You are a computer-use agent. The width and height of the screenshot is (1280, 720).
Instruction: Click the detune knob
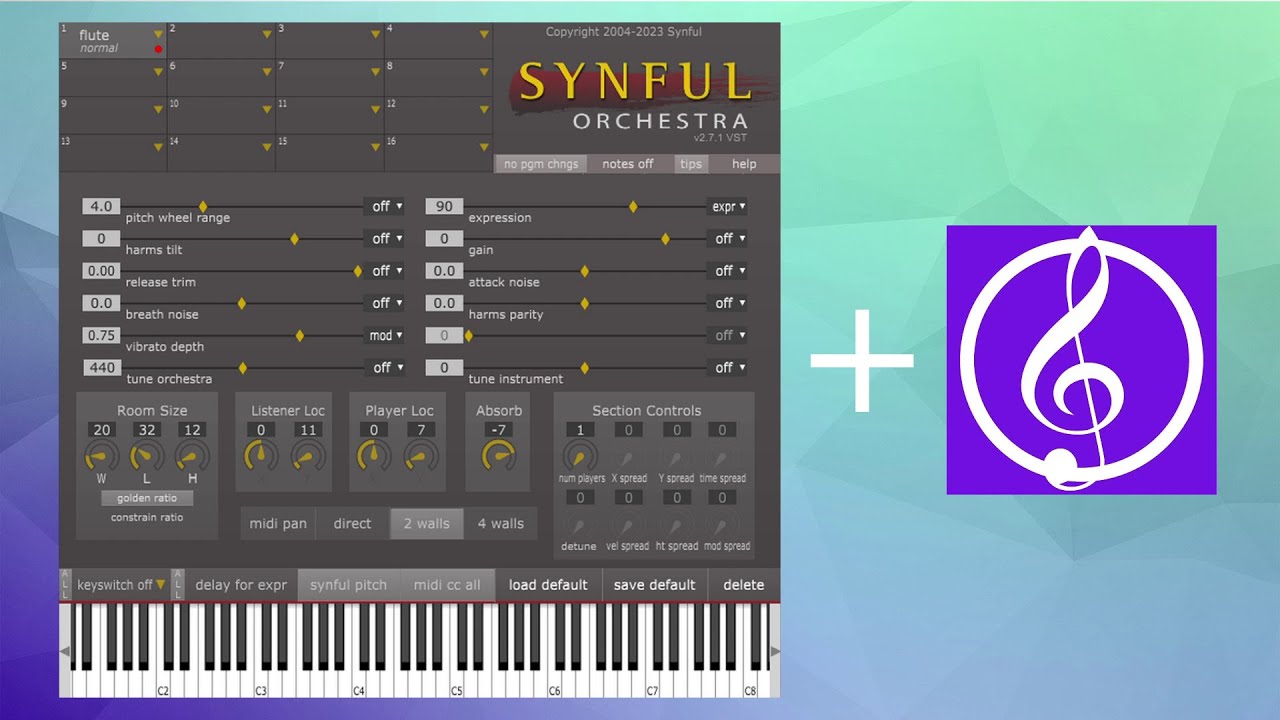[580, 525]
